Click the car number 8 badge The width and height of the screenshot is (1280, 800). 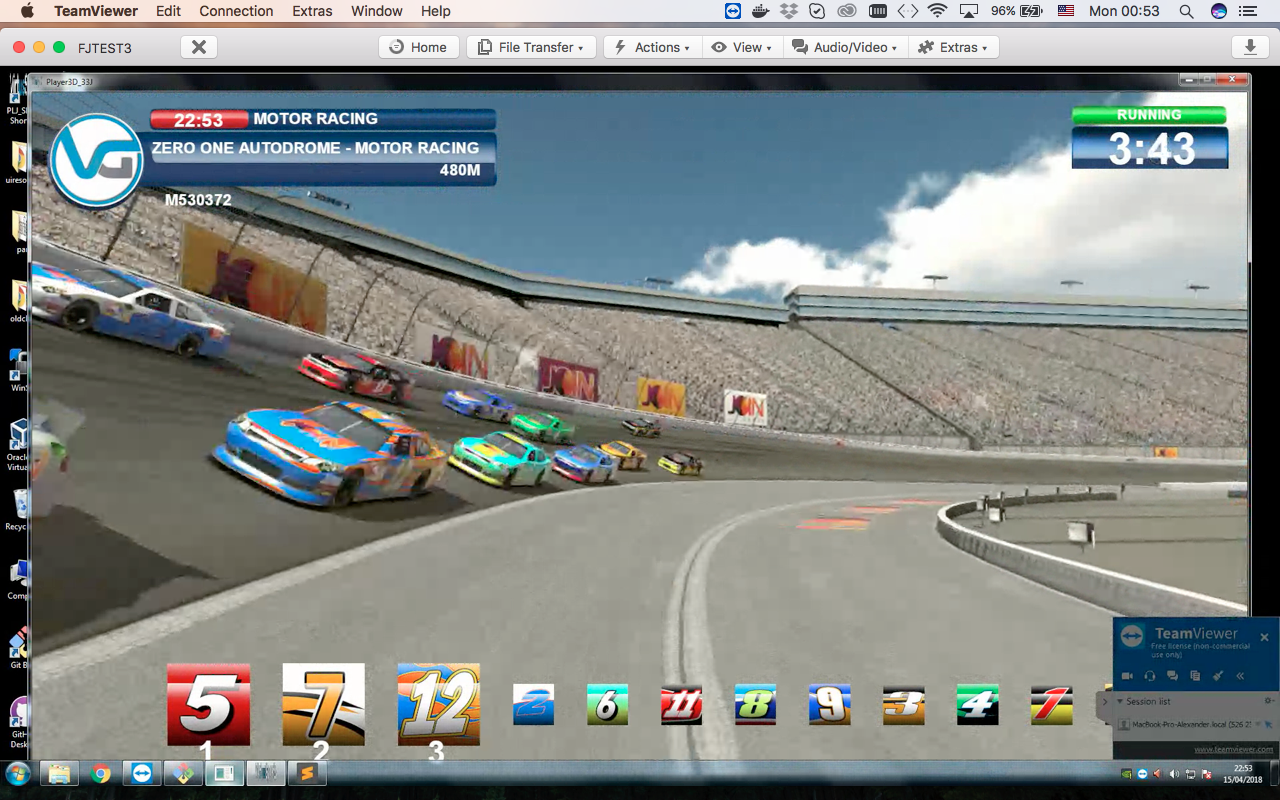tap(755, 704)
